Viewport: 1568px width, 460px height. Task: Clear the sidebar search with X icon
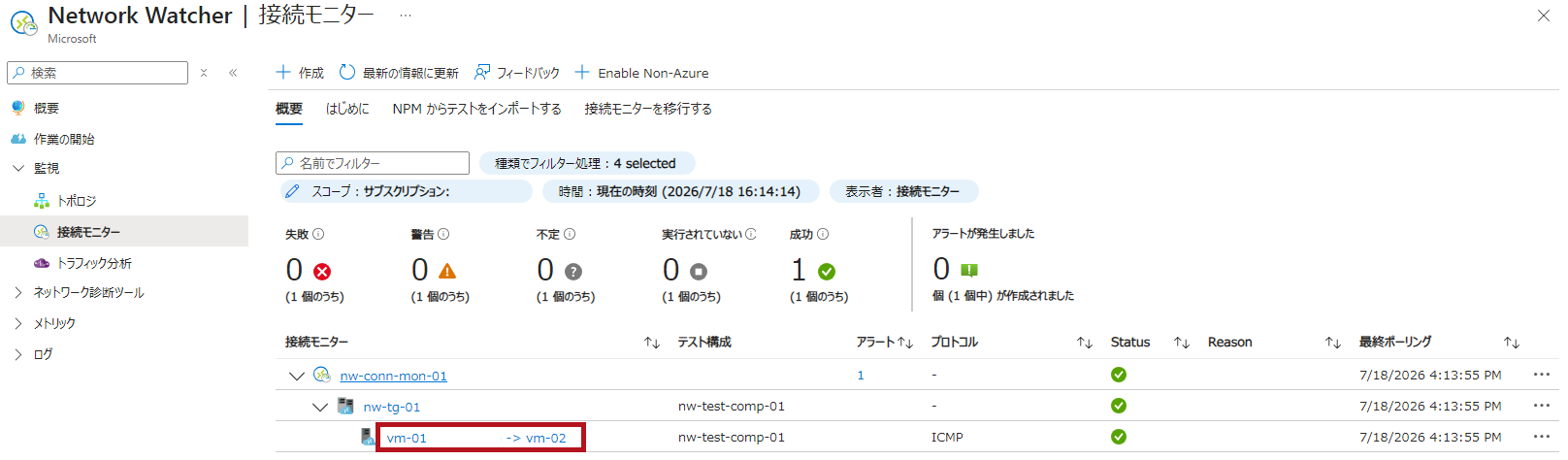point(204,73)
